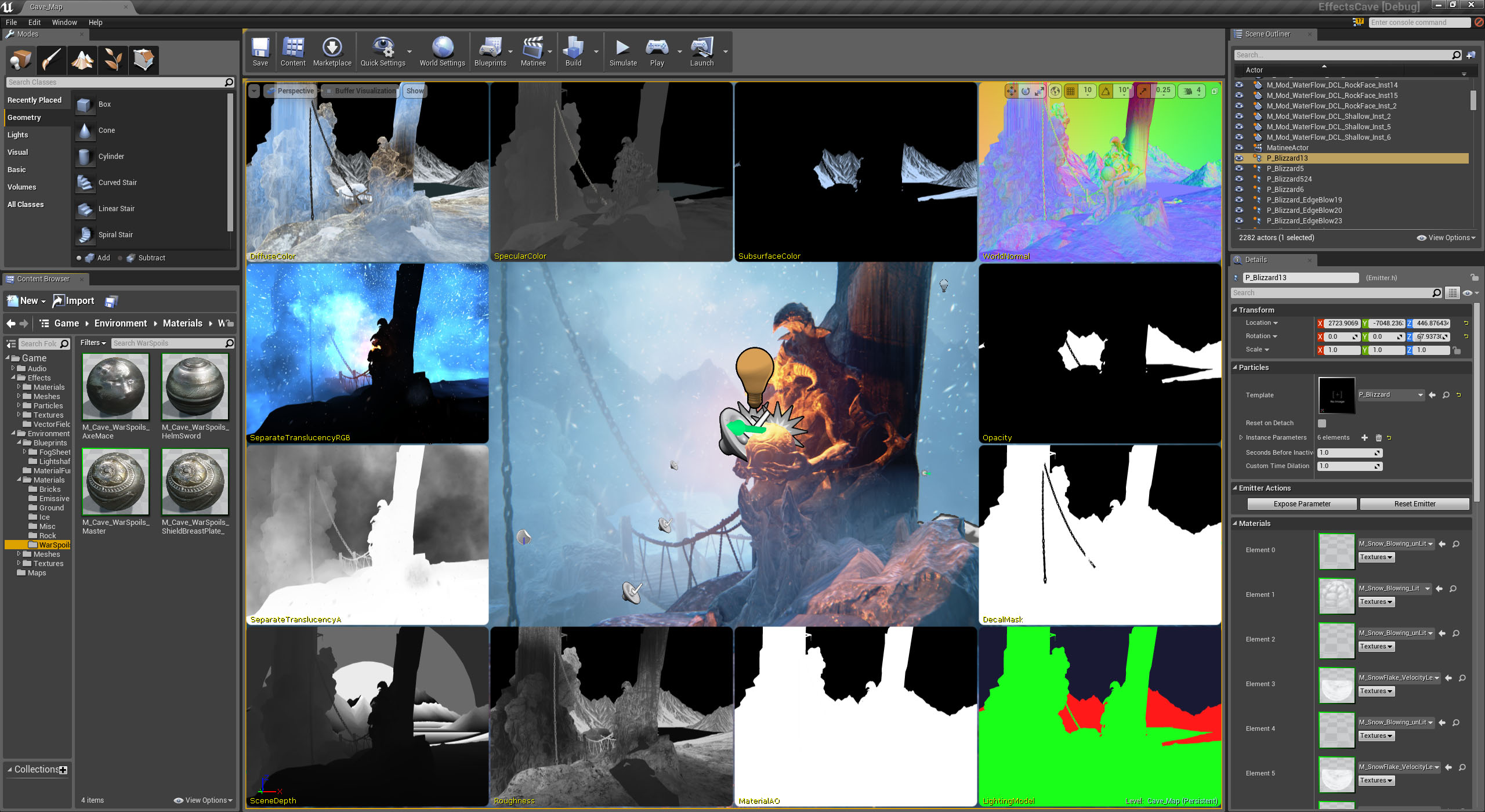Toggle visibility of P_Blizzard13 in outliner

pos(1239,158)
